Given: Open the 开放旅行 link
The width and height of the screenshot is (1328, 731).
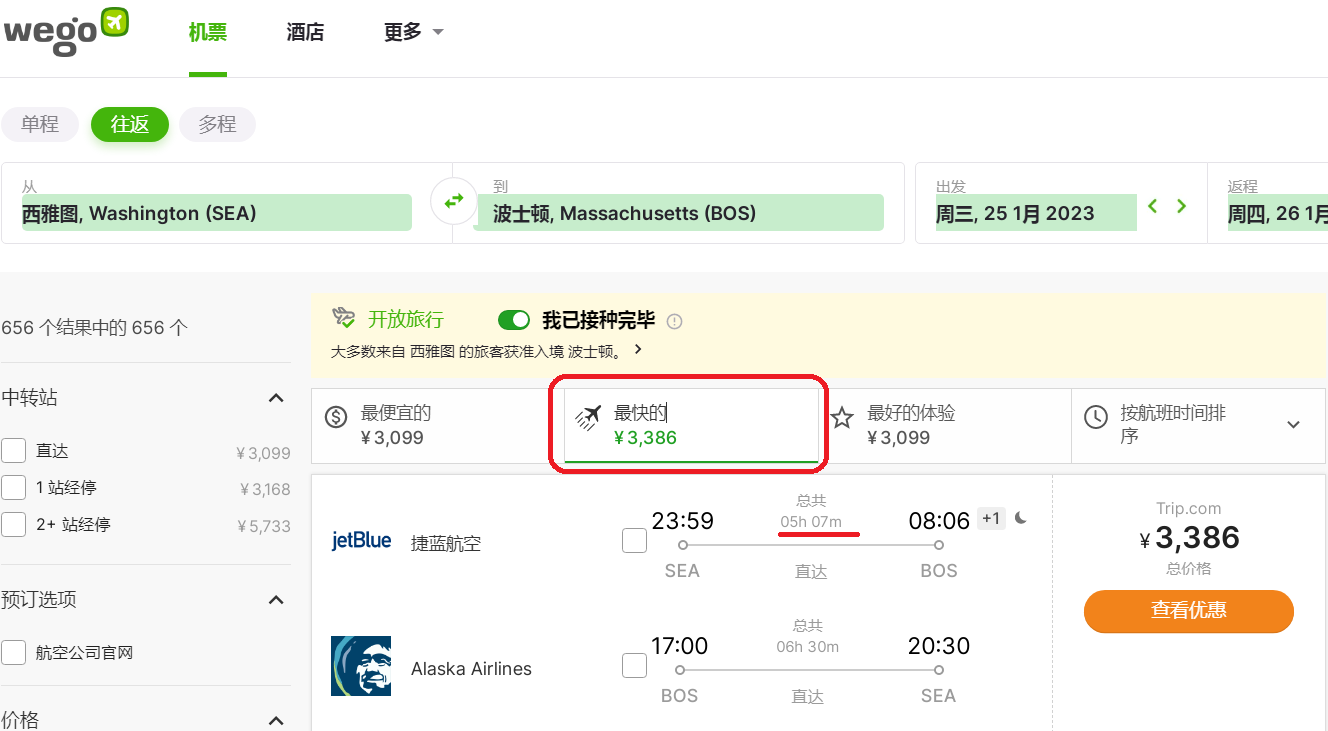Looking at the screenshot, I should tap(405, 320).
